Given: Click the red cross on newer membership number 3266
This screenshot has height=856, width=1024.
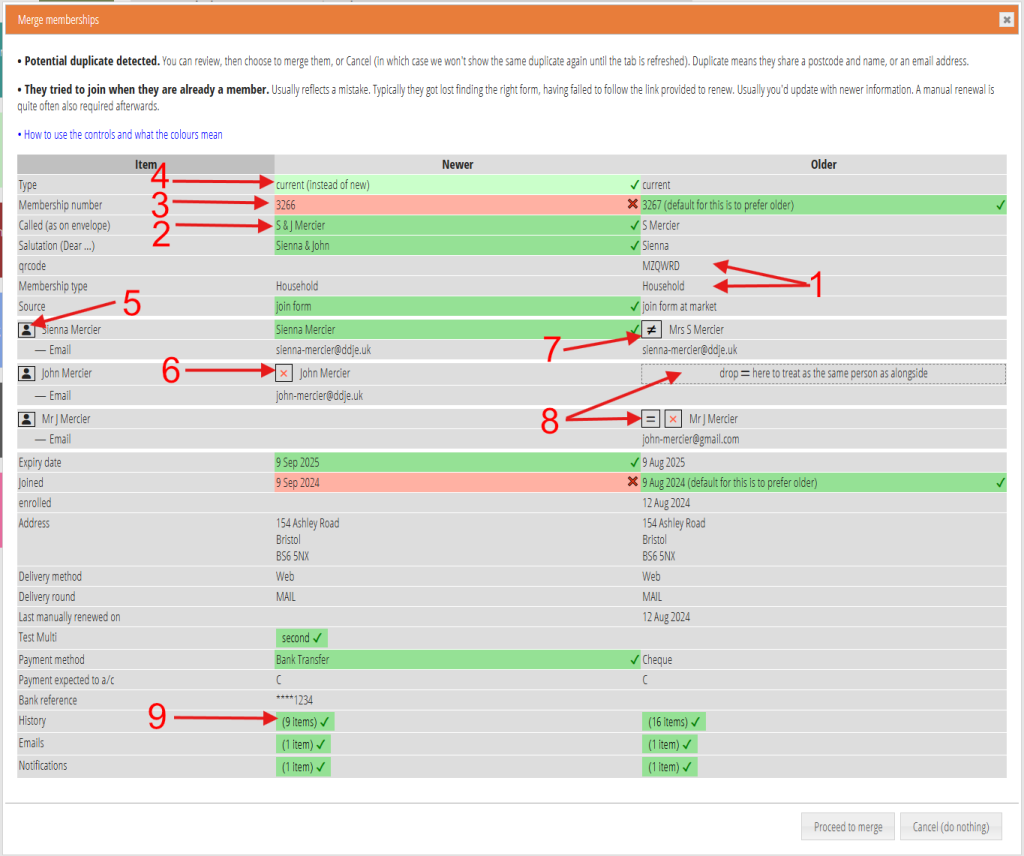Looking at the screenshot, I should tap(632, 205).
